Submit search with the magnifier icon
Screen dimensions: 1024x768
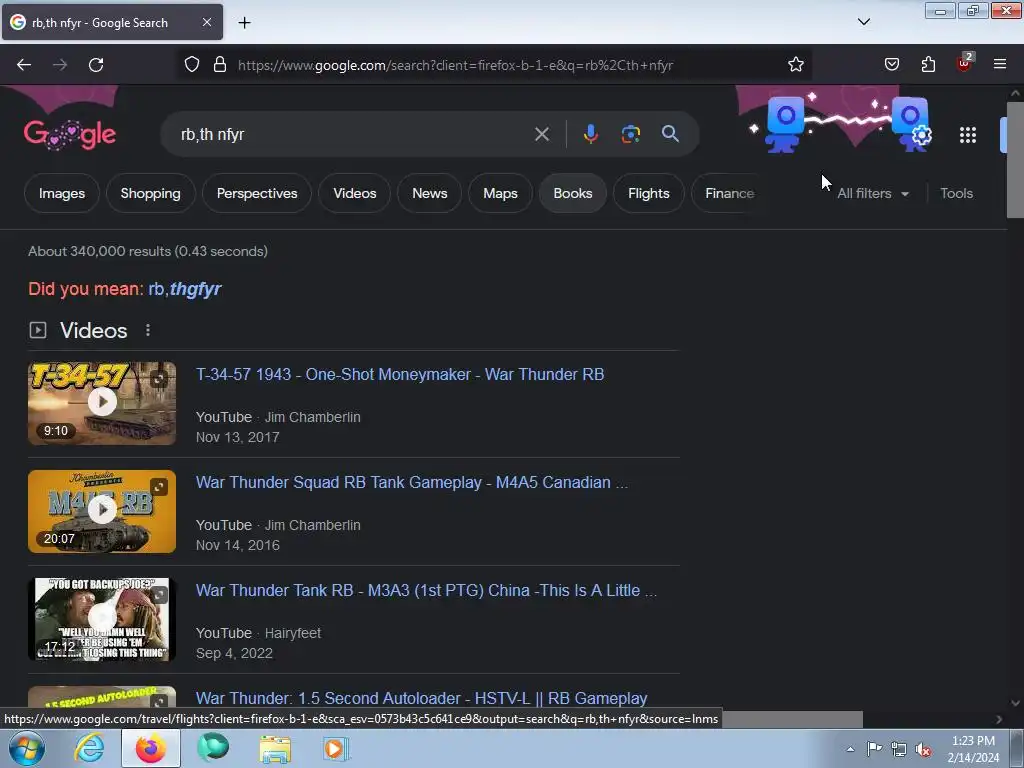tap(670, 134)
